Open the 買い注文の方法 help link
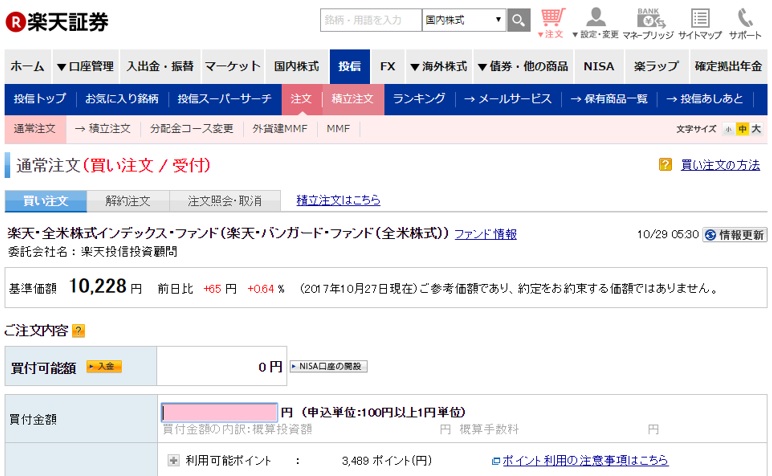This screenshot has height=476, width=772. click(x=720, y=165)
